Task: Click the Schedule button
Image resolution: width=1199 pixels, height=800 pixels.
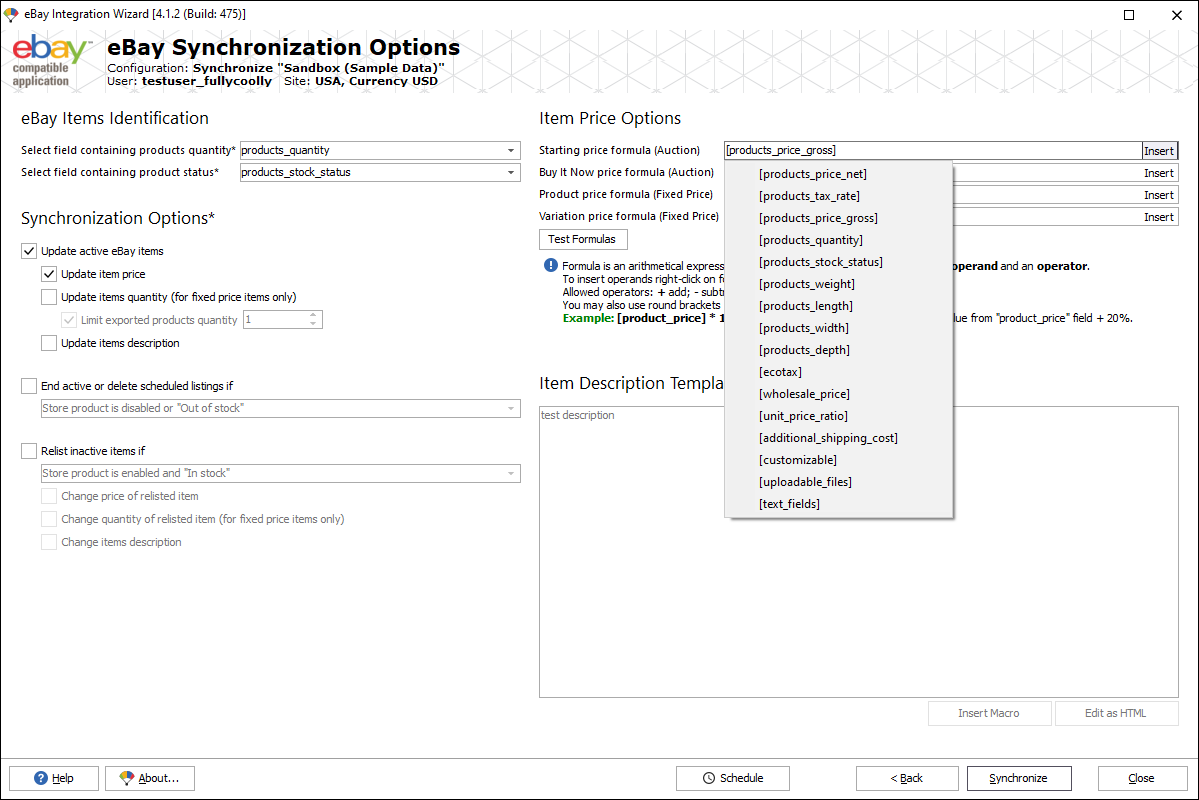Action: point(733,778)
